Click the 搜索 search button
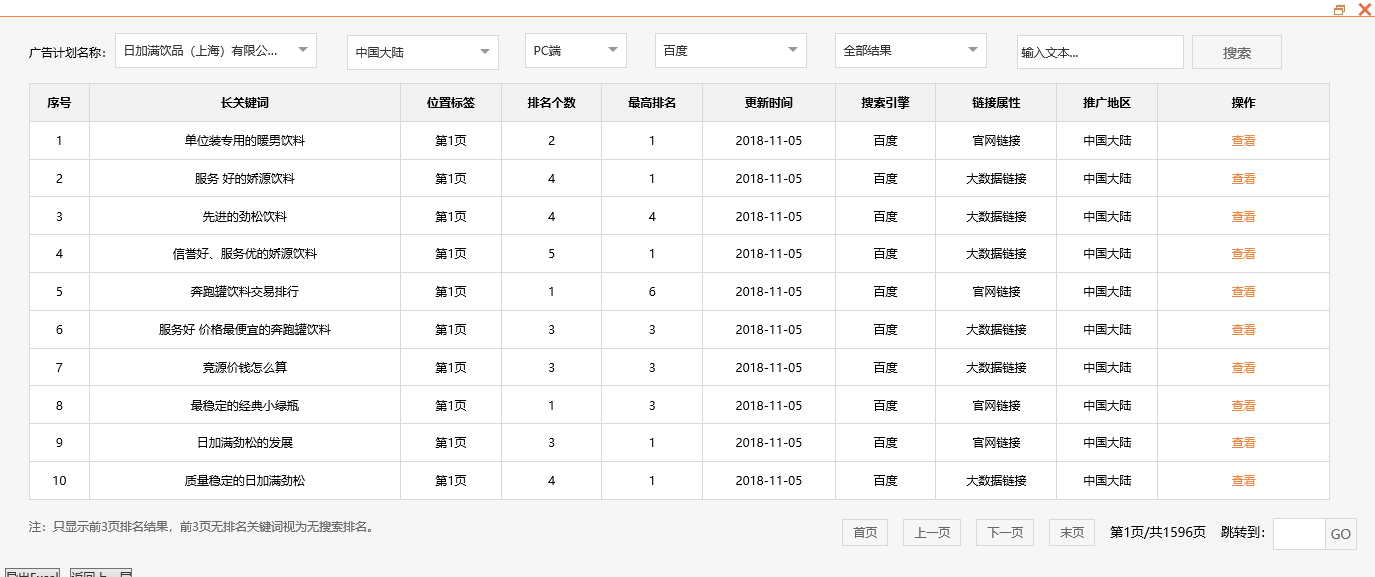Image resolution: width=1375 pixels, height=577 pixels. click(1236, 50)
